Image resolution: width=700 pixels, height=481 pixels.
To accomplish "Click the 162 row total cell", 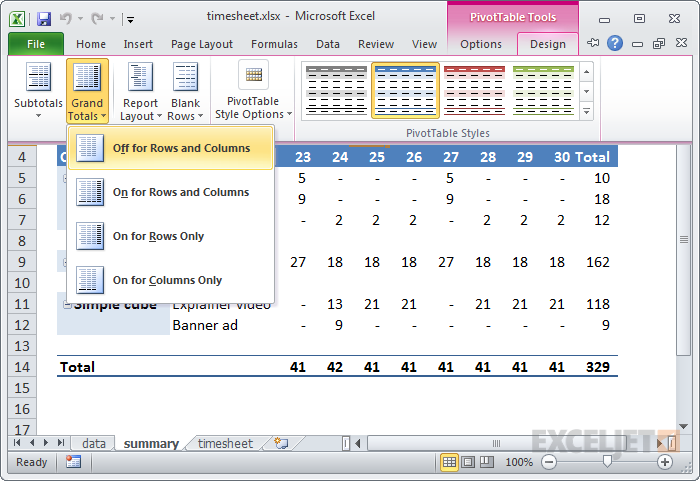I will [x=598, y=262].
